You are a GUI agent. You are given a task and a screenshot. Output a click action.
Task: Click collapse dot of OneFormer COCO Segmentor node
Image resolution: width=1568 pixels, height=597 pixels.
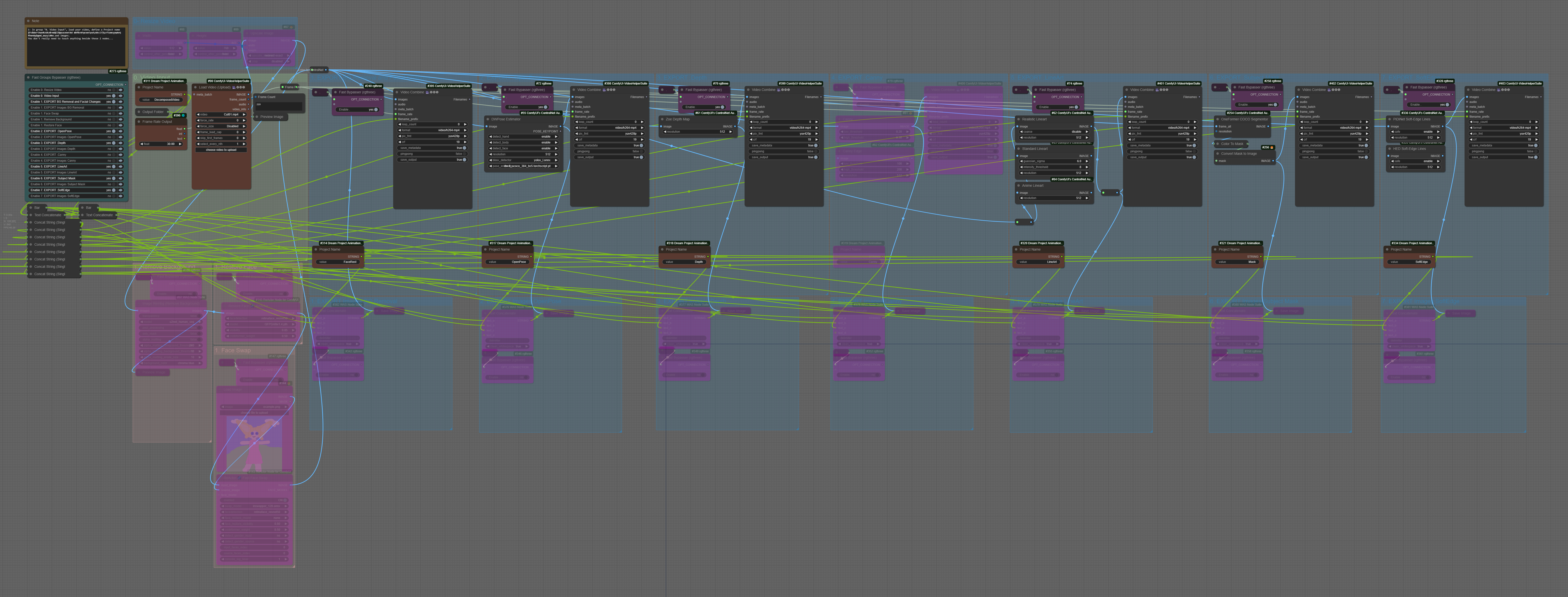(x=1217, y=119)
